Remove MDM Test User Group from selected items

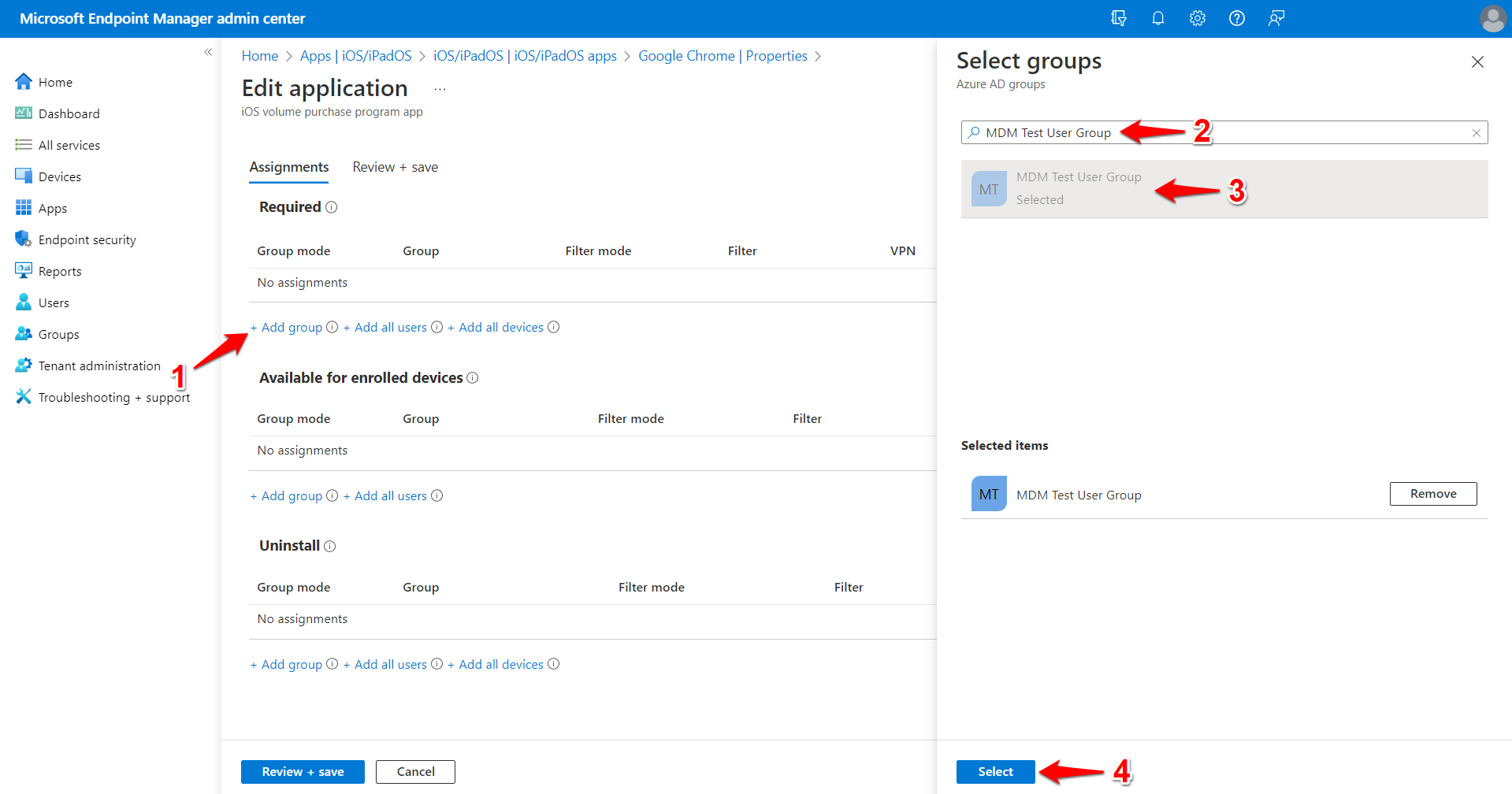[x=1432, y=493]
